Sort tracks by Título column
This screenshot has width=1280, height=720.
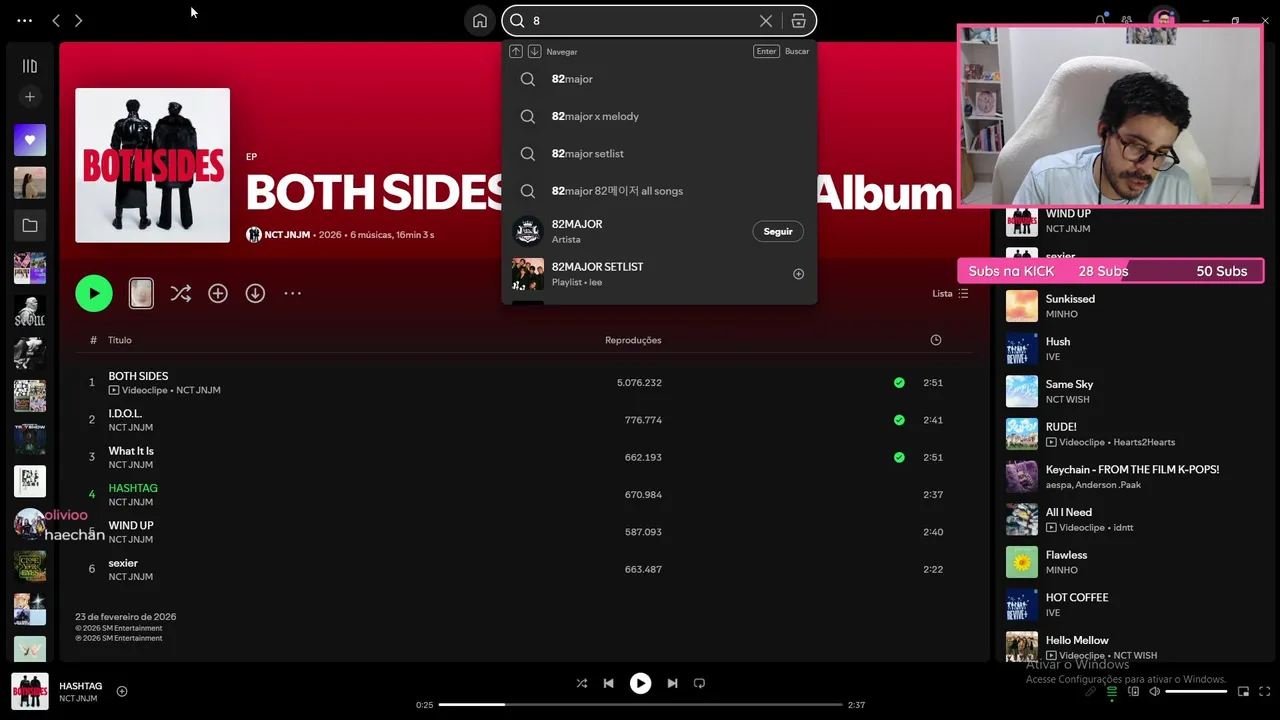pyautogui.click(x=120, y=340)
